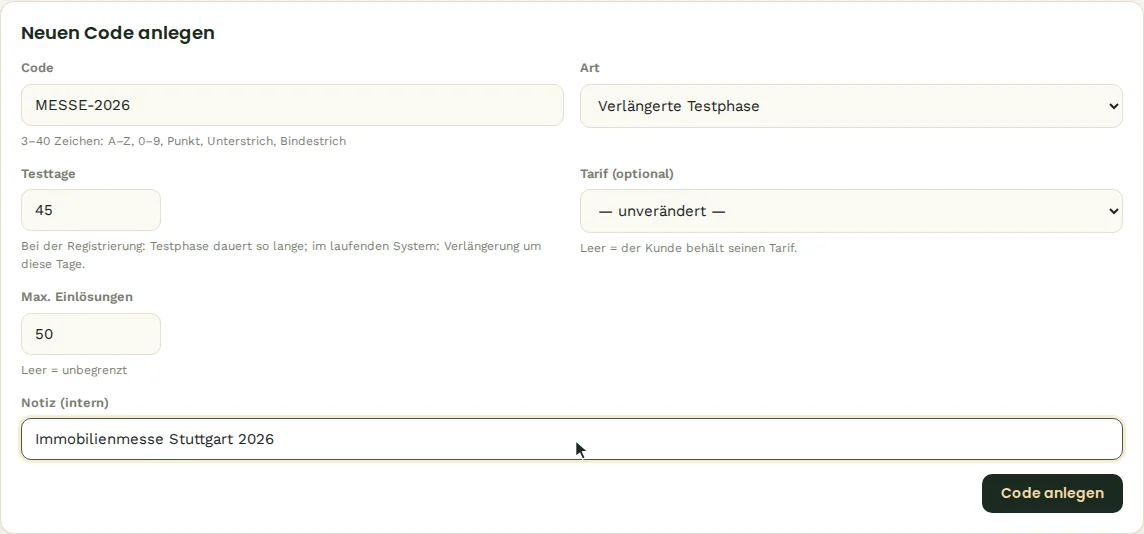Click the Max. Einlösungen field with 50
Image resolution: width=1144 pixels, height=534 pixels.
coord(90,334)
